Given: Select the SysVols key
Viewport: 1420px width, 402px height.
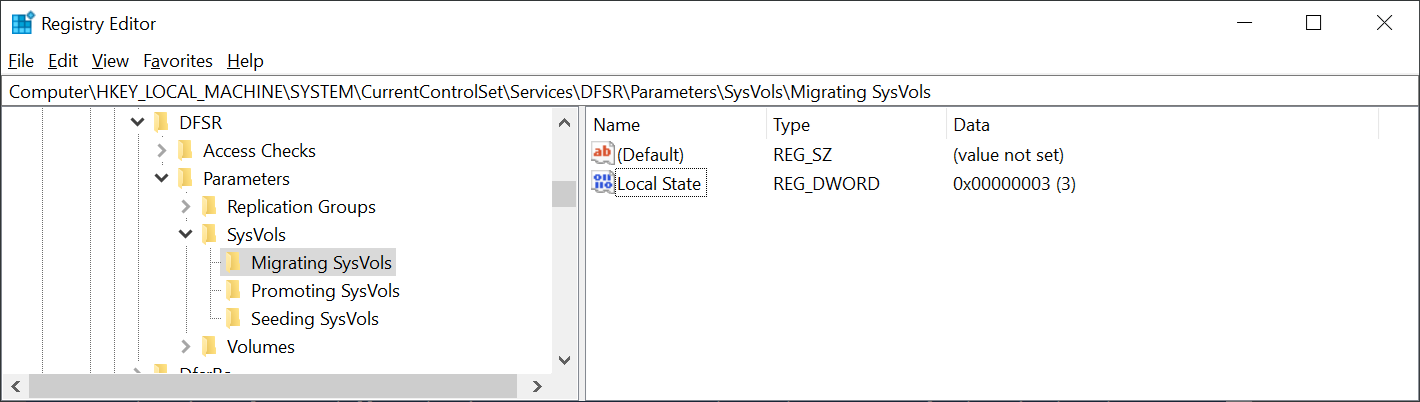Looking at the screenshot, I should 256,235.
